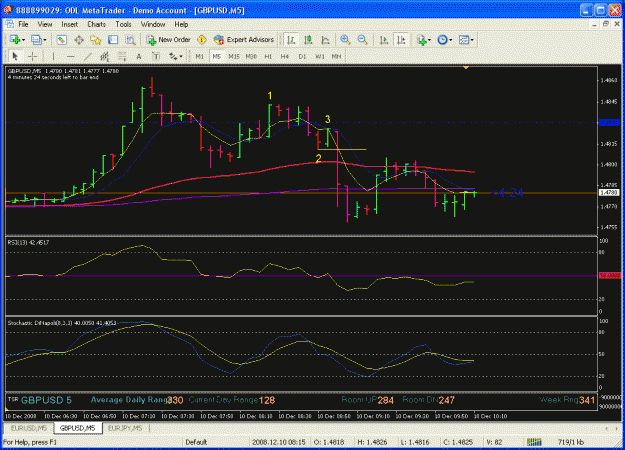The width and height of the screenshot is (625, 450).
Task: Expand the Profiles dropdown arrow
Action: tap(45, 40)
